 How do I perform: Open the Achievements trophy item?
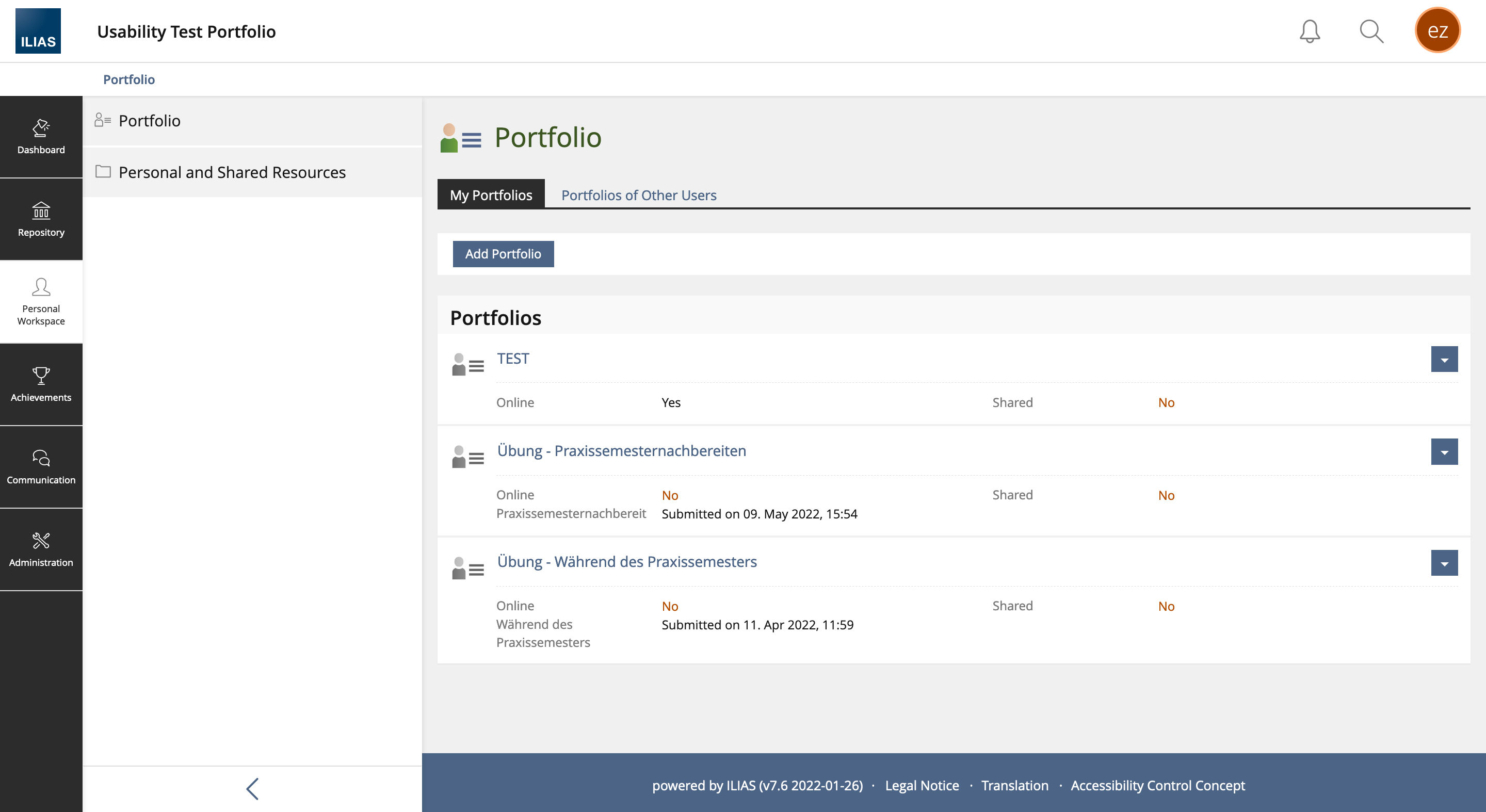click(41, 384)
